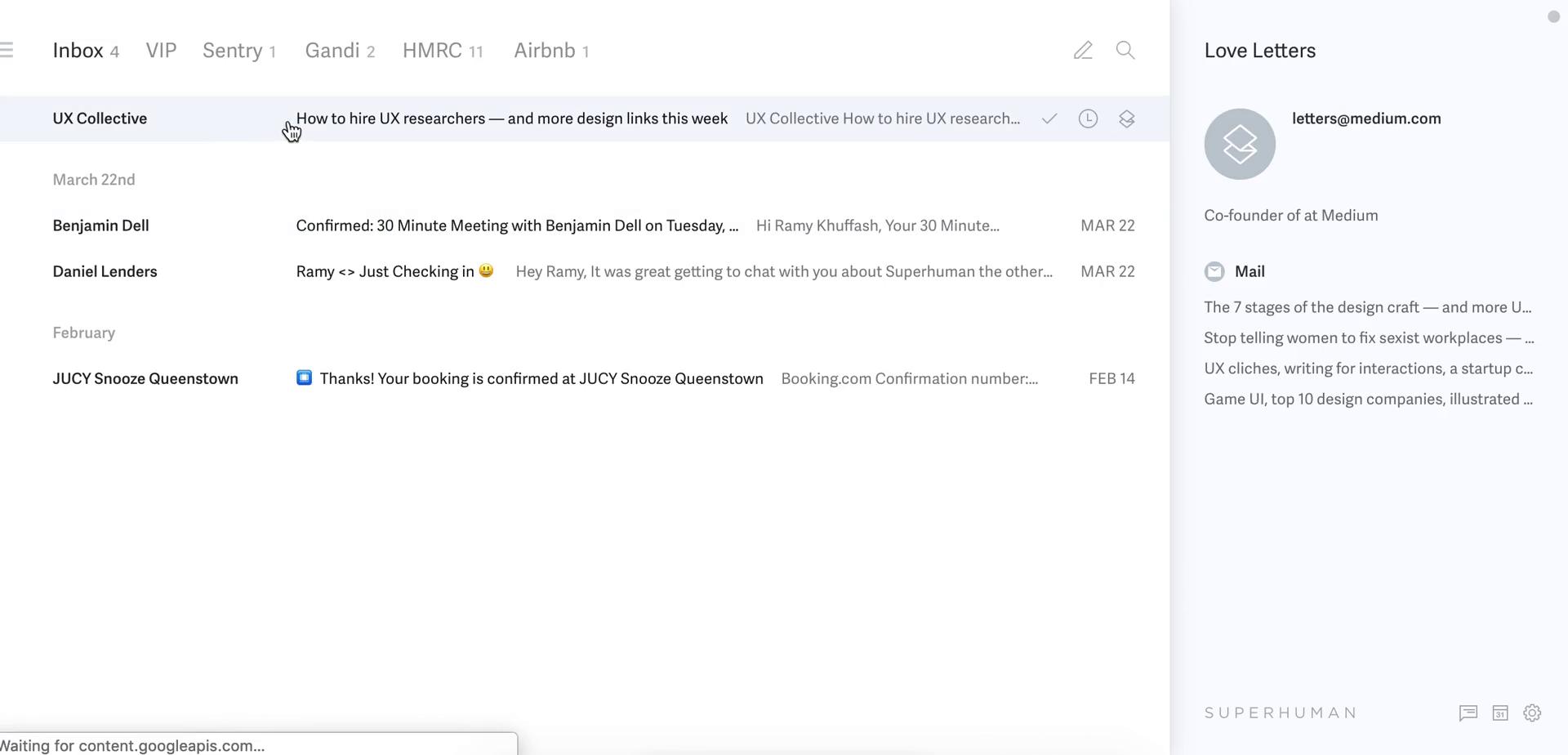This screenshot has height=755, width=1568.
Task: Click the Mail section label in sidebar
Action: pyautogui.click(x=1249, y=271)
